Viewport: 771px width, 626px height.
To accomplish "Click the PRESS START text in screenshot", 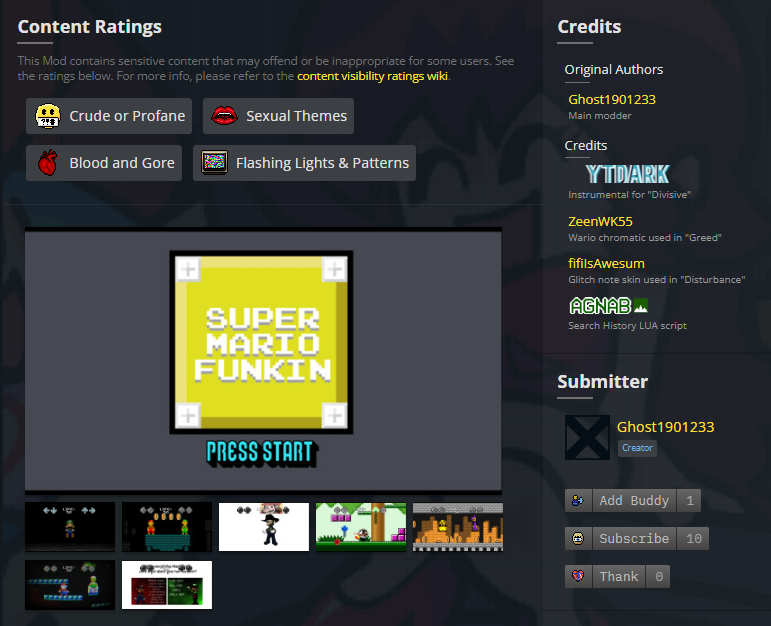I will (x=261, y=452).
